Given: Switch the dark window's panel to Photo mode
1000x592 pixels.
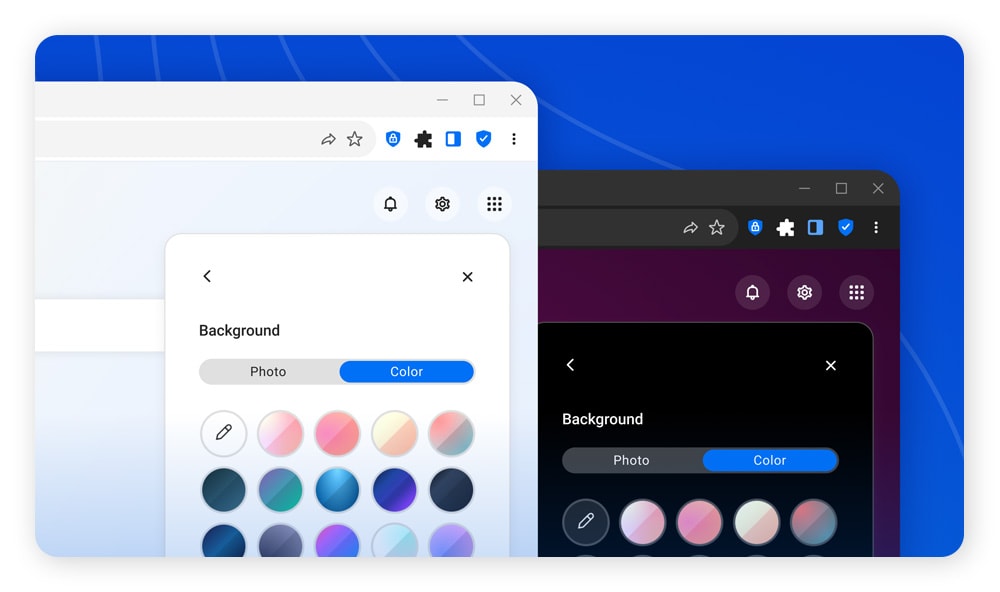Looking at the screenshot, I should point(632,460).
